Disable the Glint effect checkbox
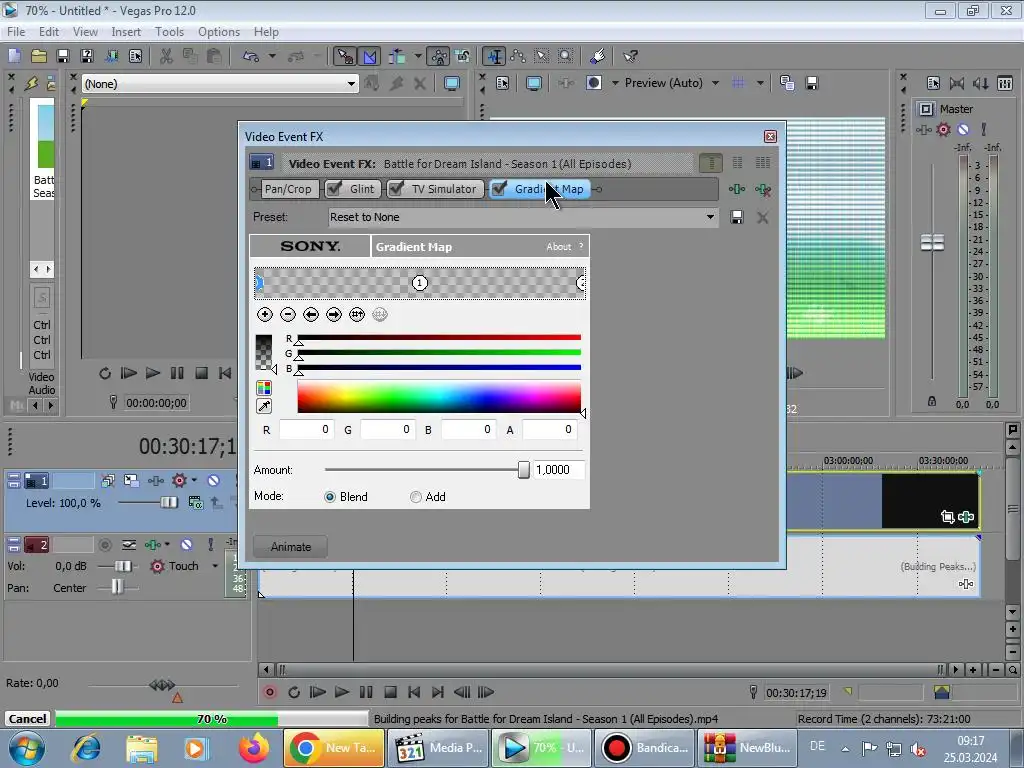Viewport: 1024px width, 768px height. (x=334, y=189)
